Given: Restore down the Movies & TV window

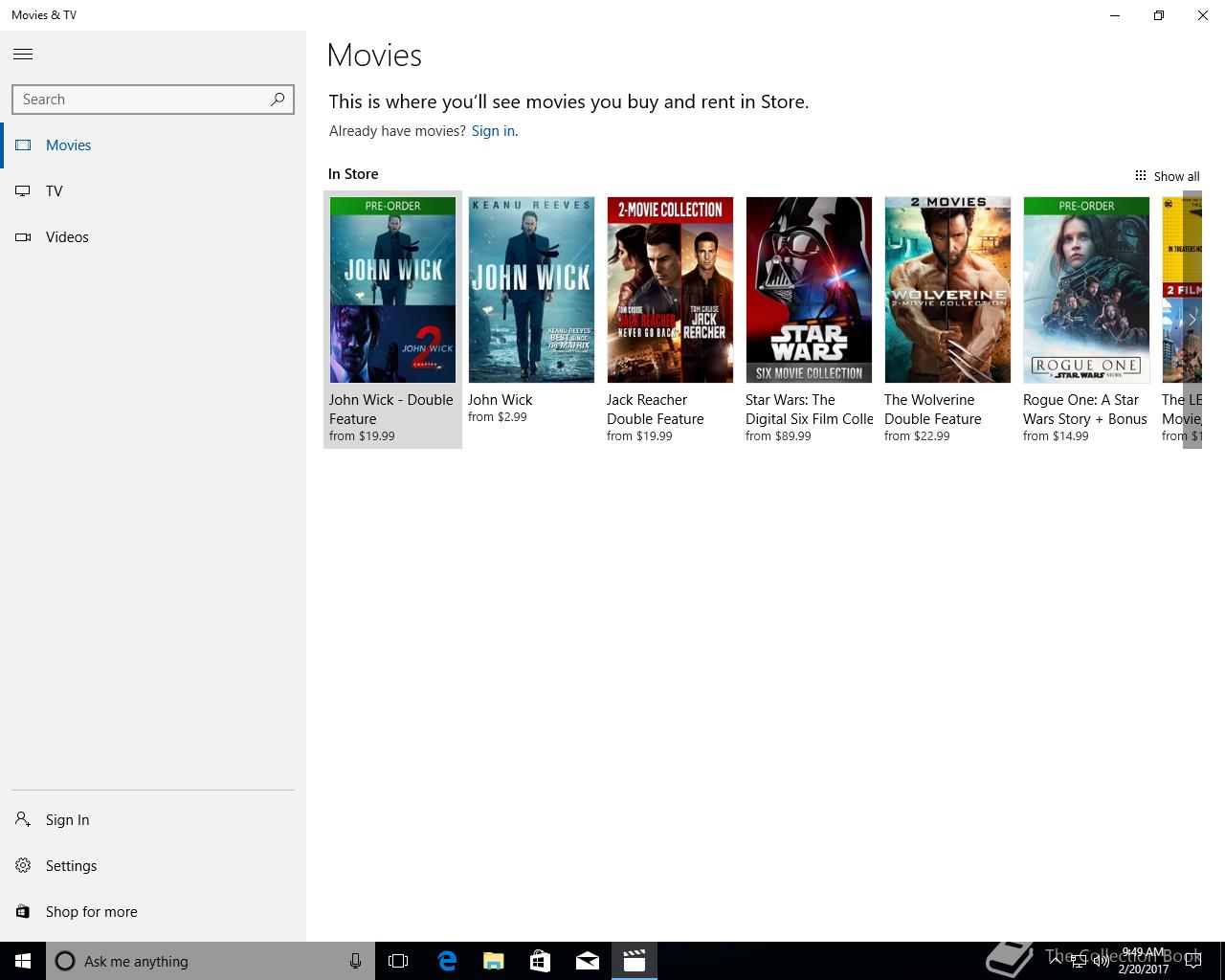Looking at the screenshot, I should [1159, 15].
